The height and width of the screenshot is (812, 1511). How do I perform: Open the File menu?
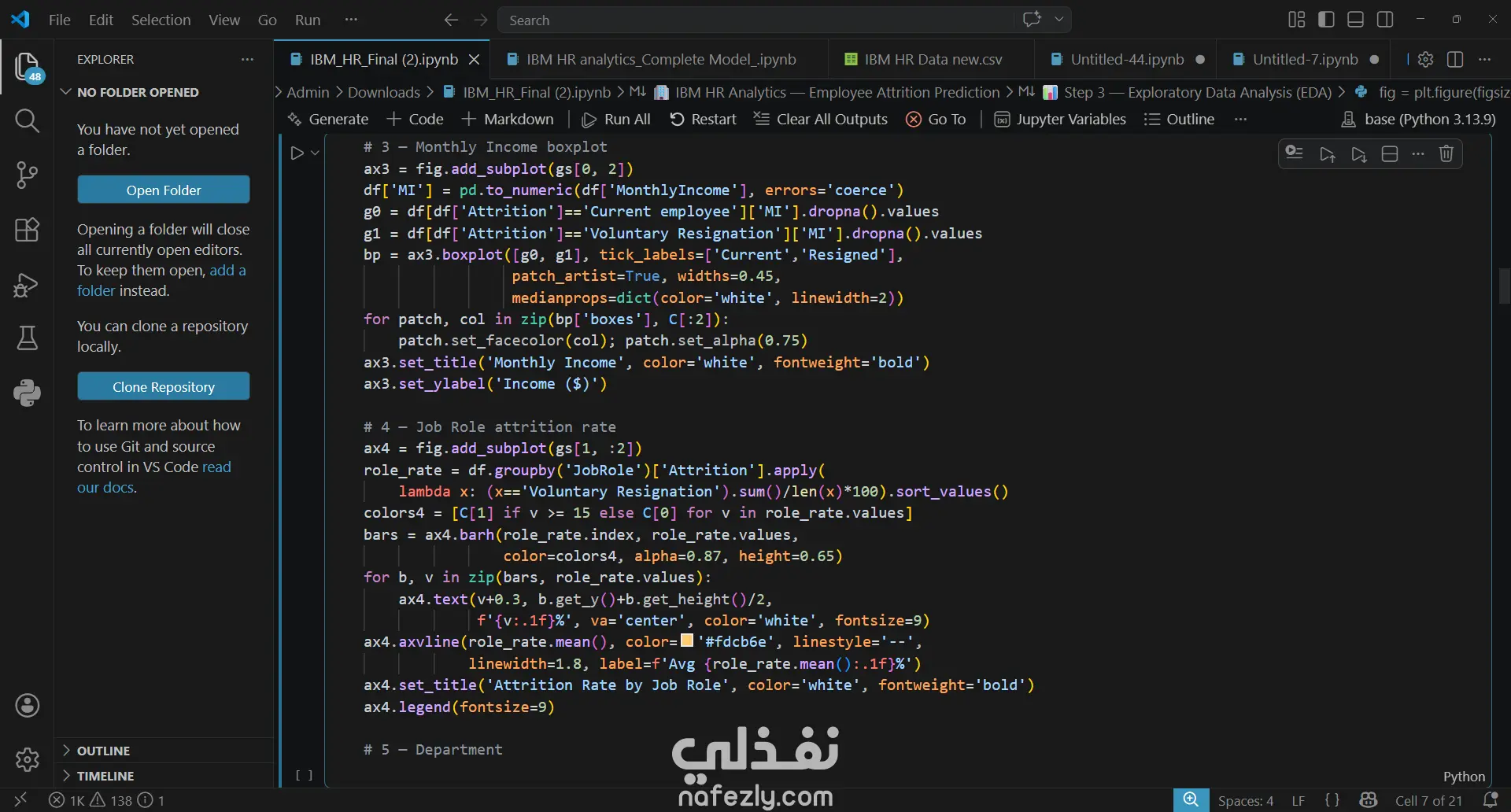click(60, 20)
